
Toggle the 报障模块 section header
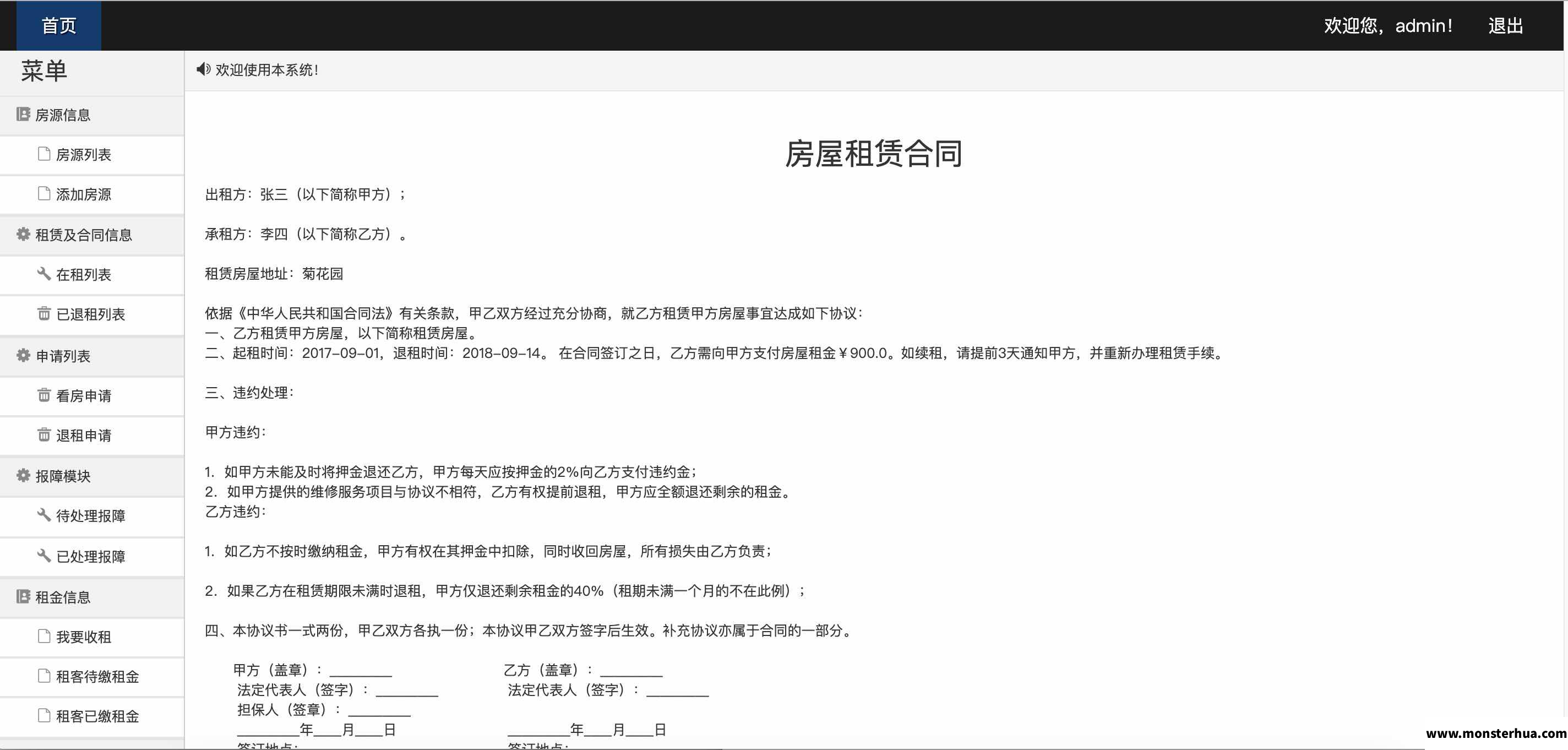coord(92,476)
